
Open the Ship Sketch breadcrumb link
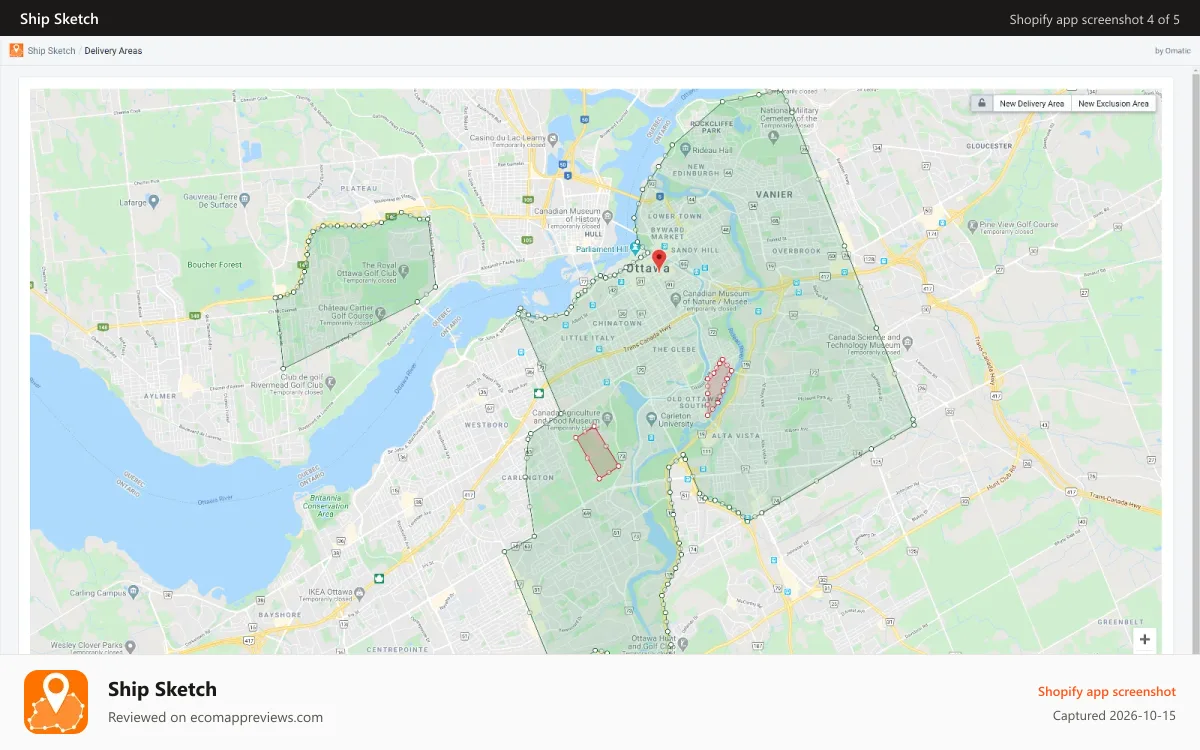click(51, 51)
